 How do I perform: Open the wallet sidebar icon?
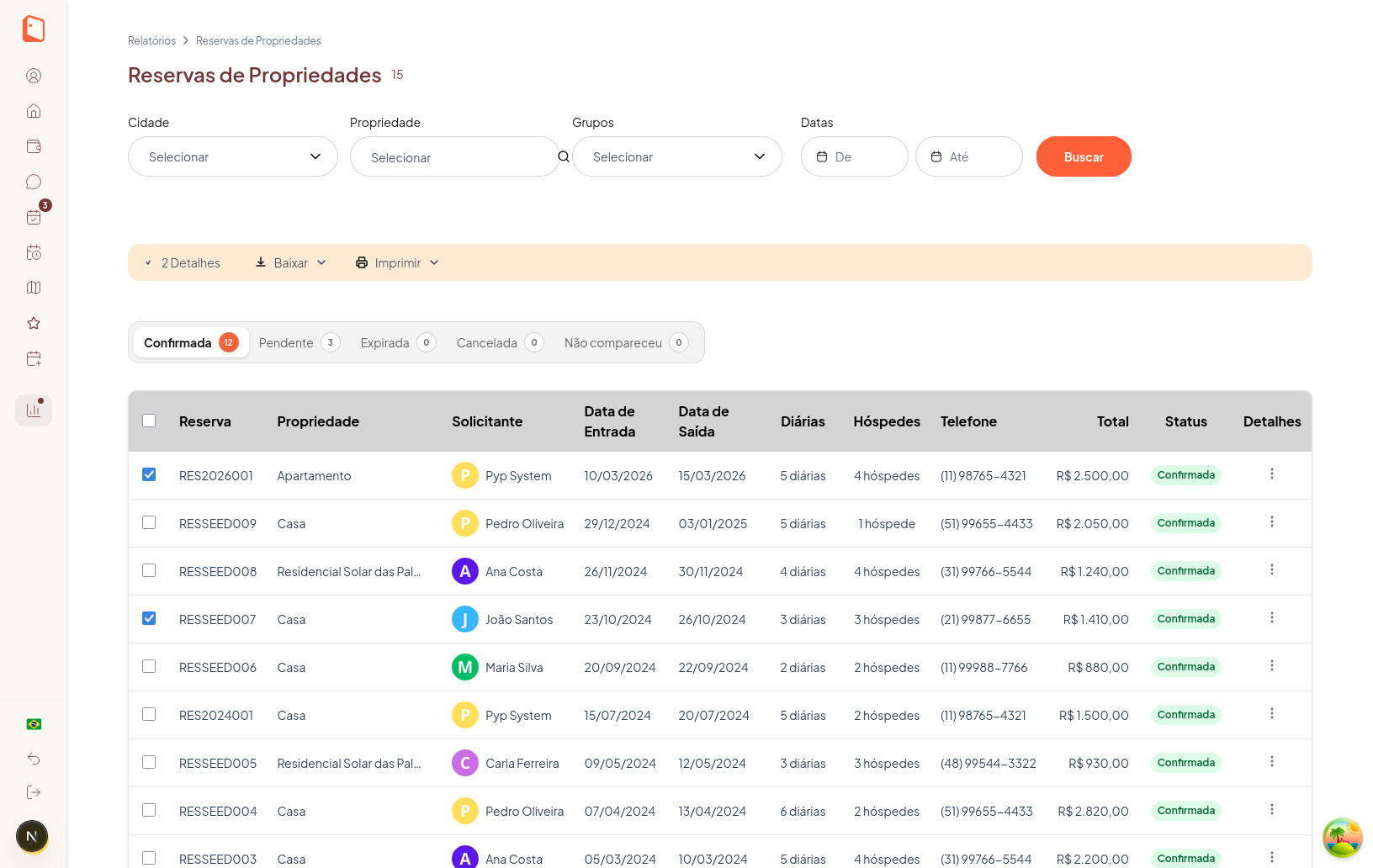(34, 146)
